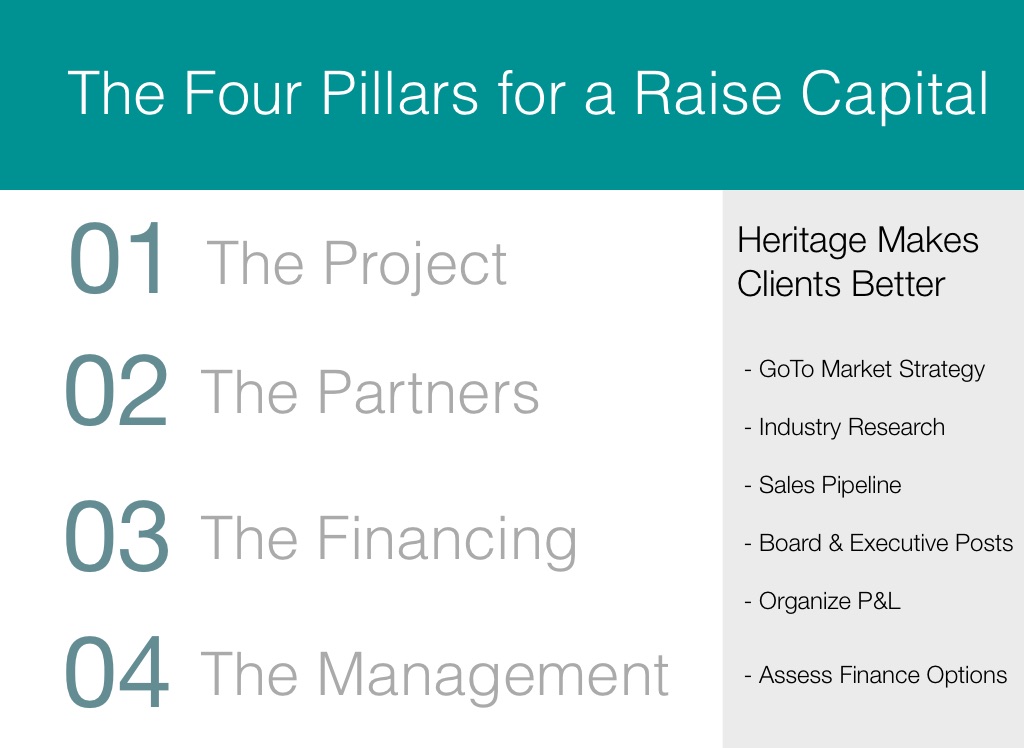Select the number 01 on the slide
Image resolution: width=1024 pixels, height=748 pixels.
click(118, 262)
